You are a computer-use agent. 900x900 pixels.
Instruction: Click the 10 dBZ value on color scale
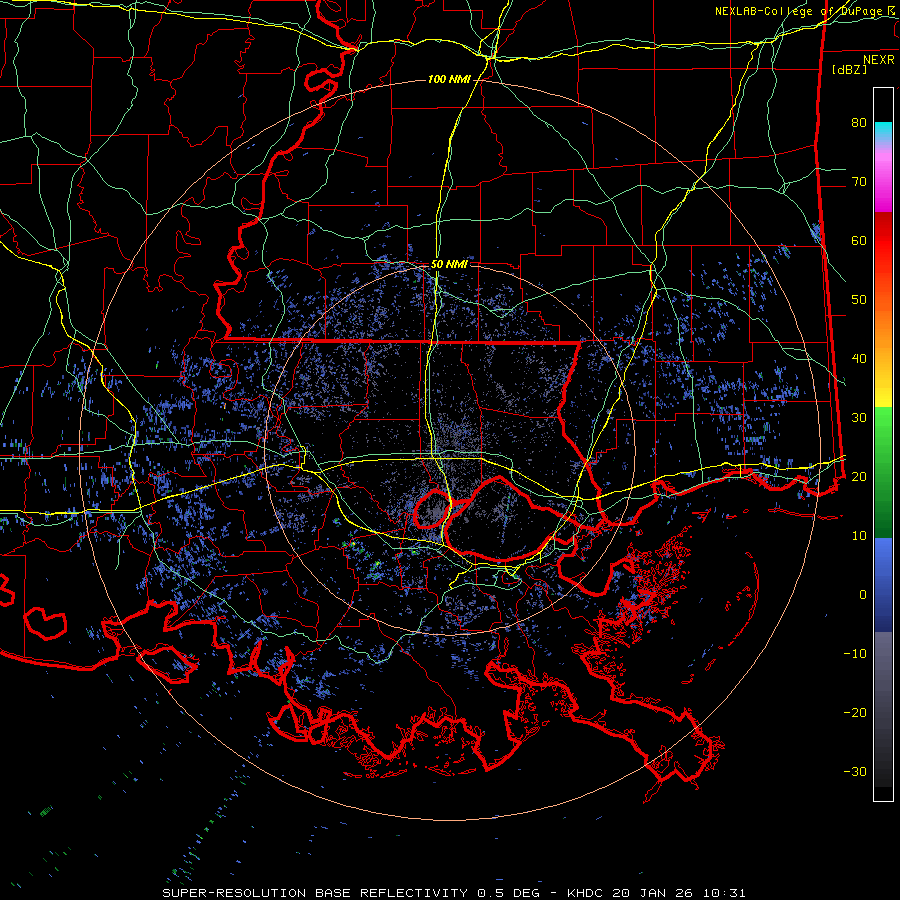point(859,536)
